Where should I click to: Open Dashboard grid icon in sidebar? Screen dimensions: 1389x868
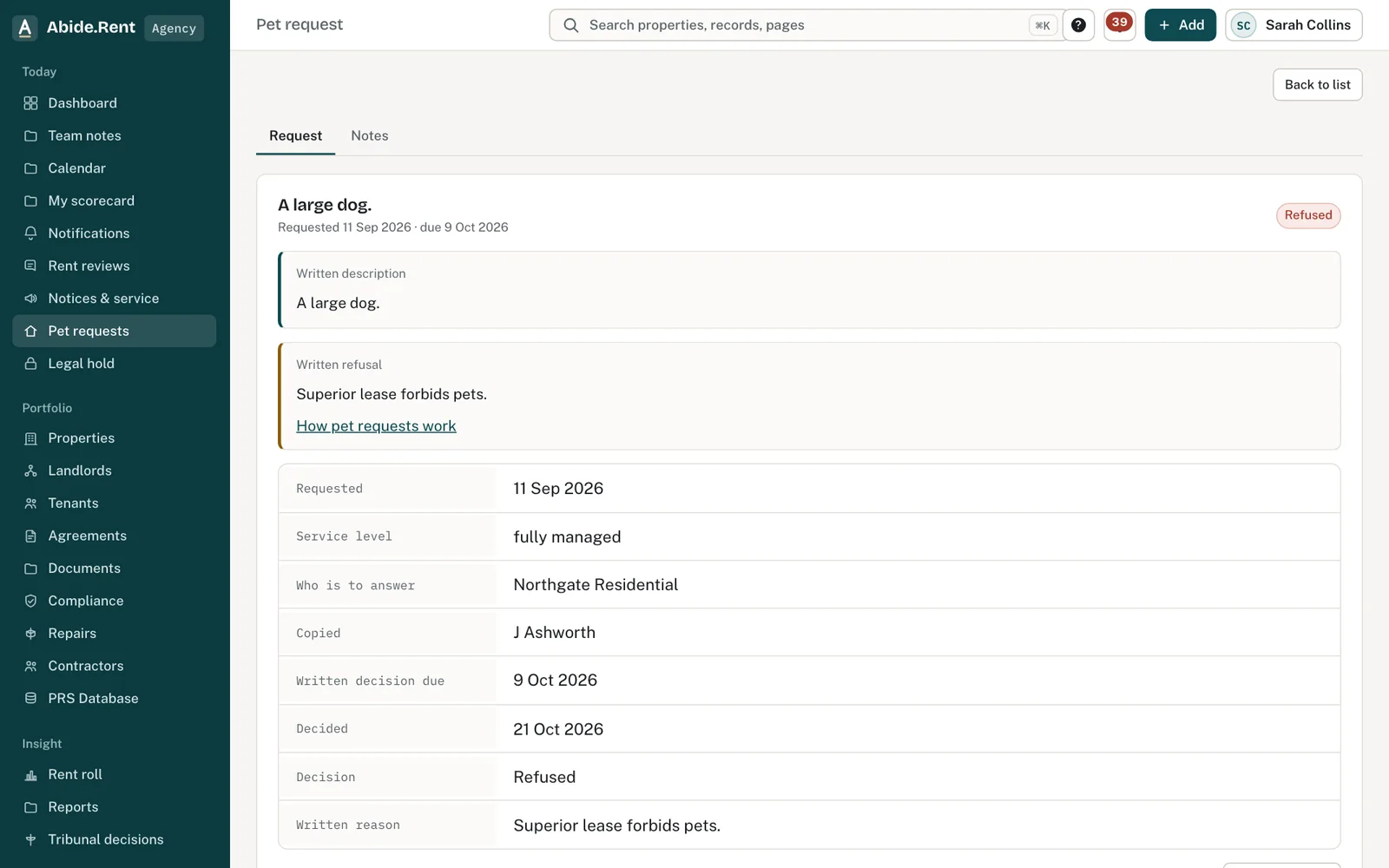(x=30, y=103)
